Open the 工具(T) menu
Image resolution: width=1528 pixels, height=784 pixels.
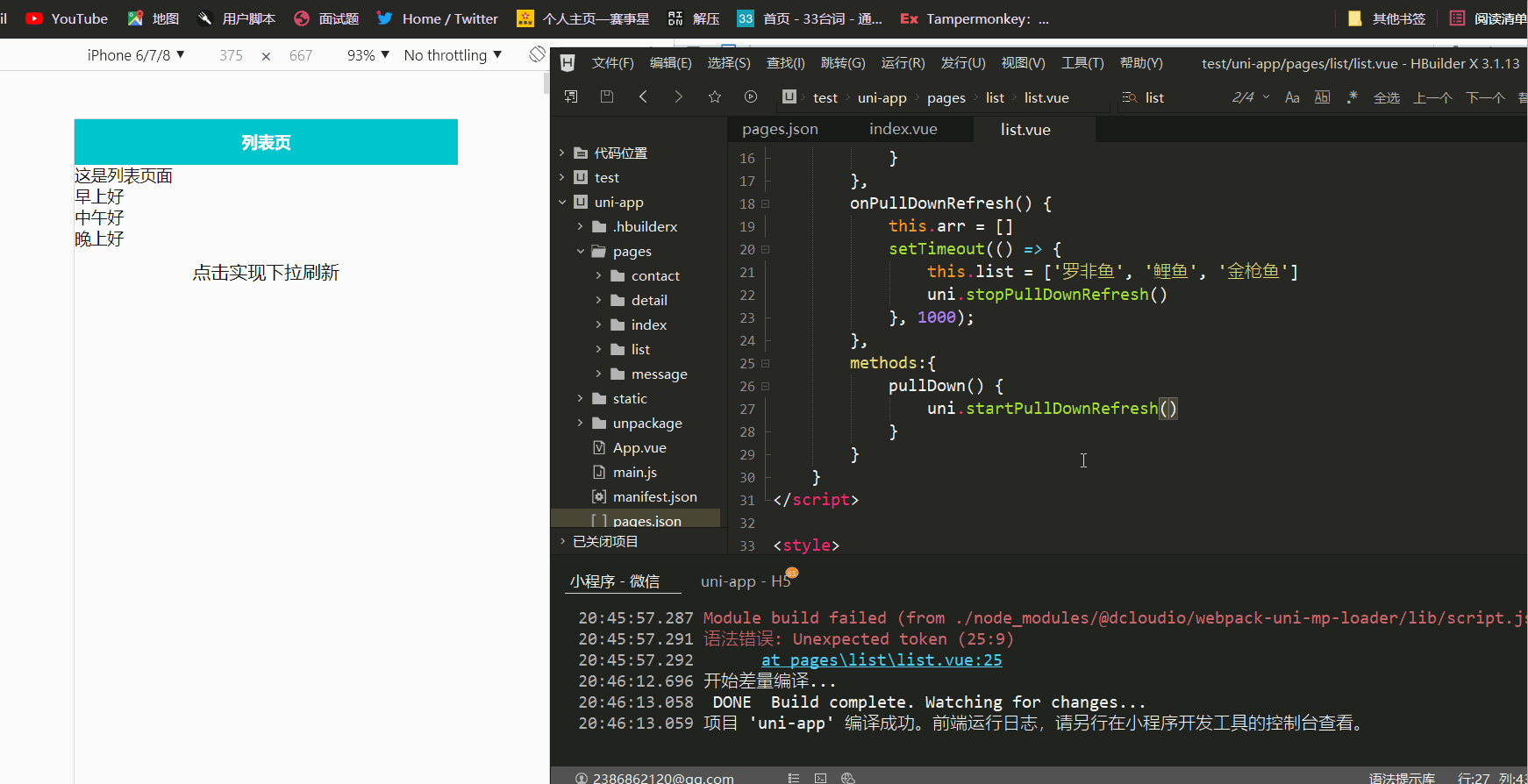coord(1082,63)
